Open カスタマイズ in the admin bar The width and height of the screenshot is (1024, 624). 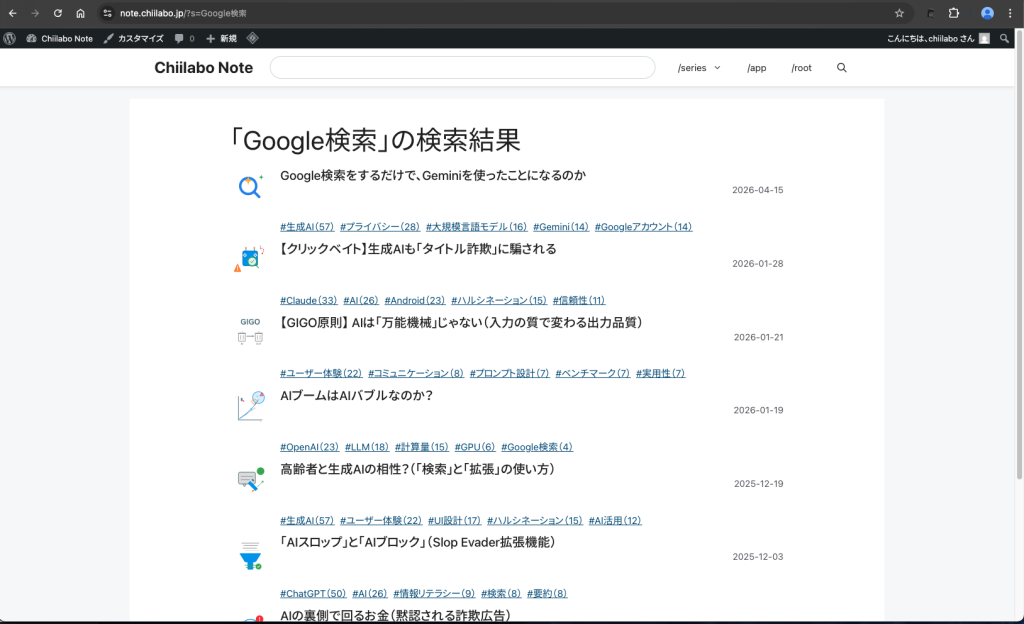134,39
